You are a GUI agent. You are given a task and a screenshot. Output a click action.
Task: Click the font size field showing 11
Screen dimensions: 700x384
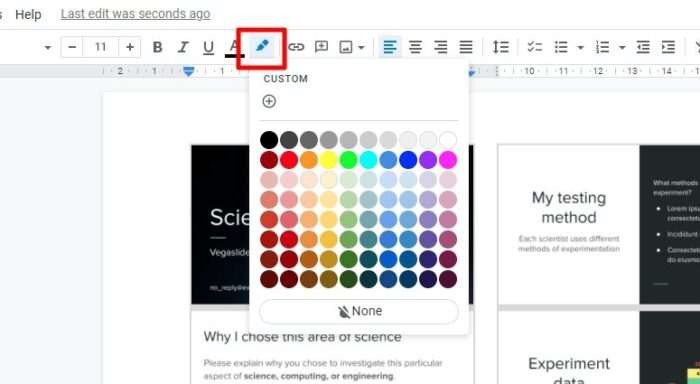click(101, 47)
